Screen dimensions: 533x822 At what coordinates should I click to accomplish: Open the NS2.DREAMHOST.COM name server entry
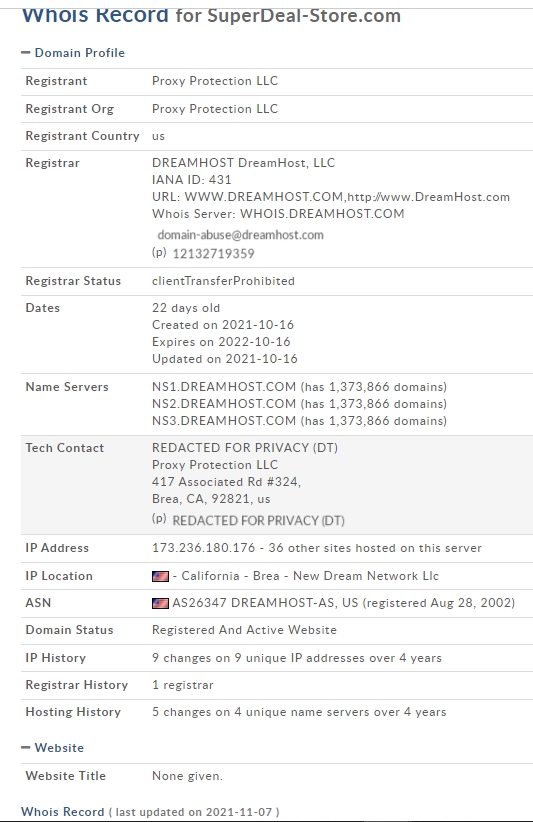224,404
